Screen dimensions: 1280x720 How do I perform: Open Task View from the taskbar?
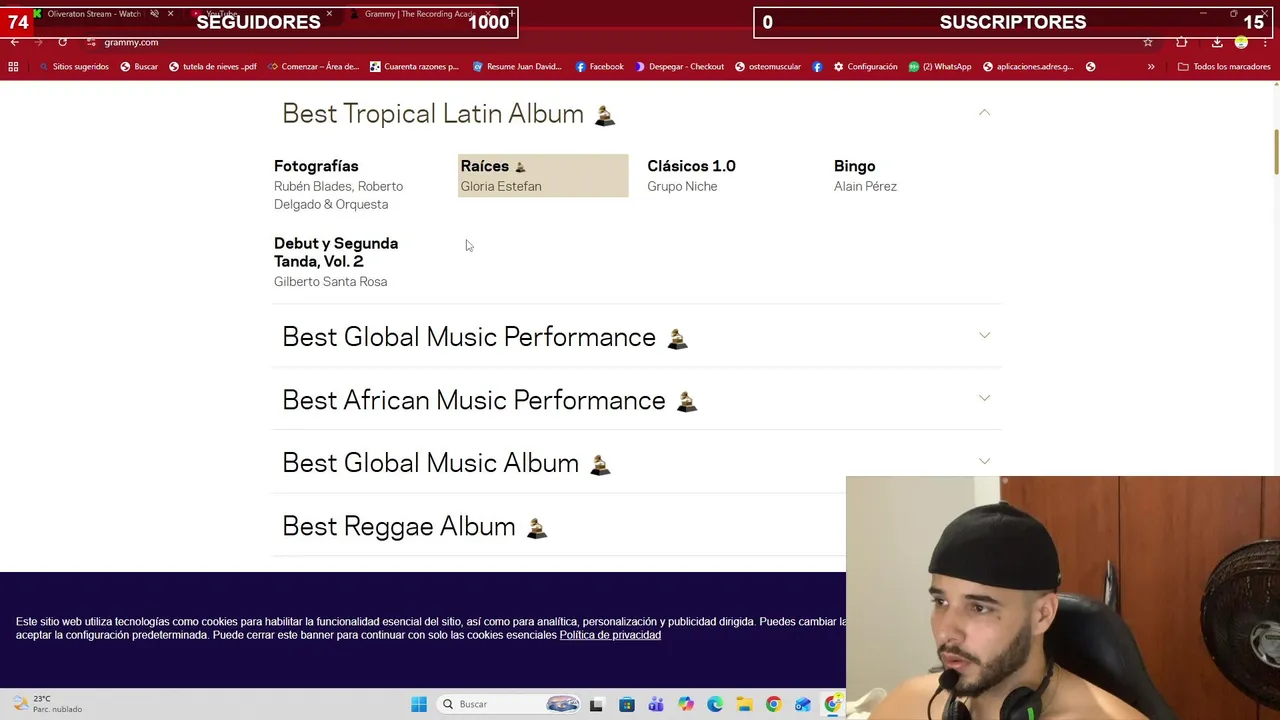596,704
